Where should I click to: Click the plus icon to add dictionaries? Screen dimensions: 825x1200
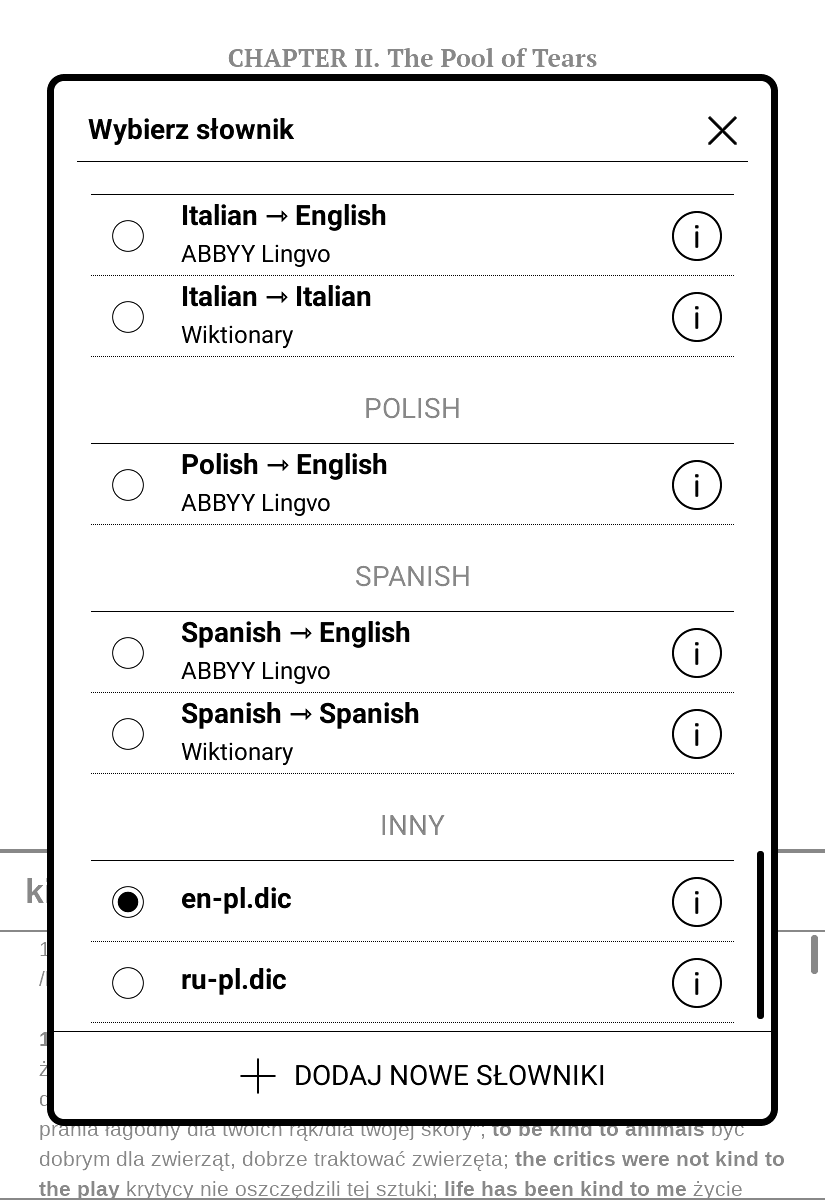coord(258,1076)
